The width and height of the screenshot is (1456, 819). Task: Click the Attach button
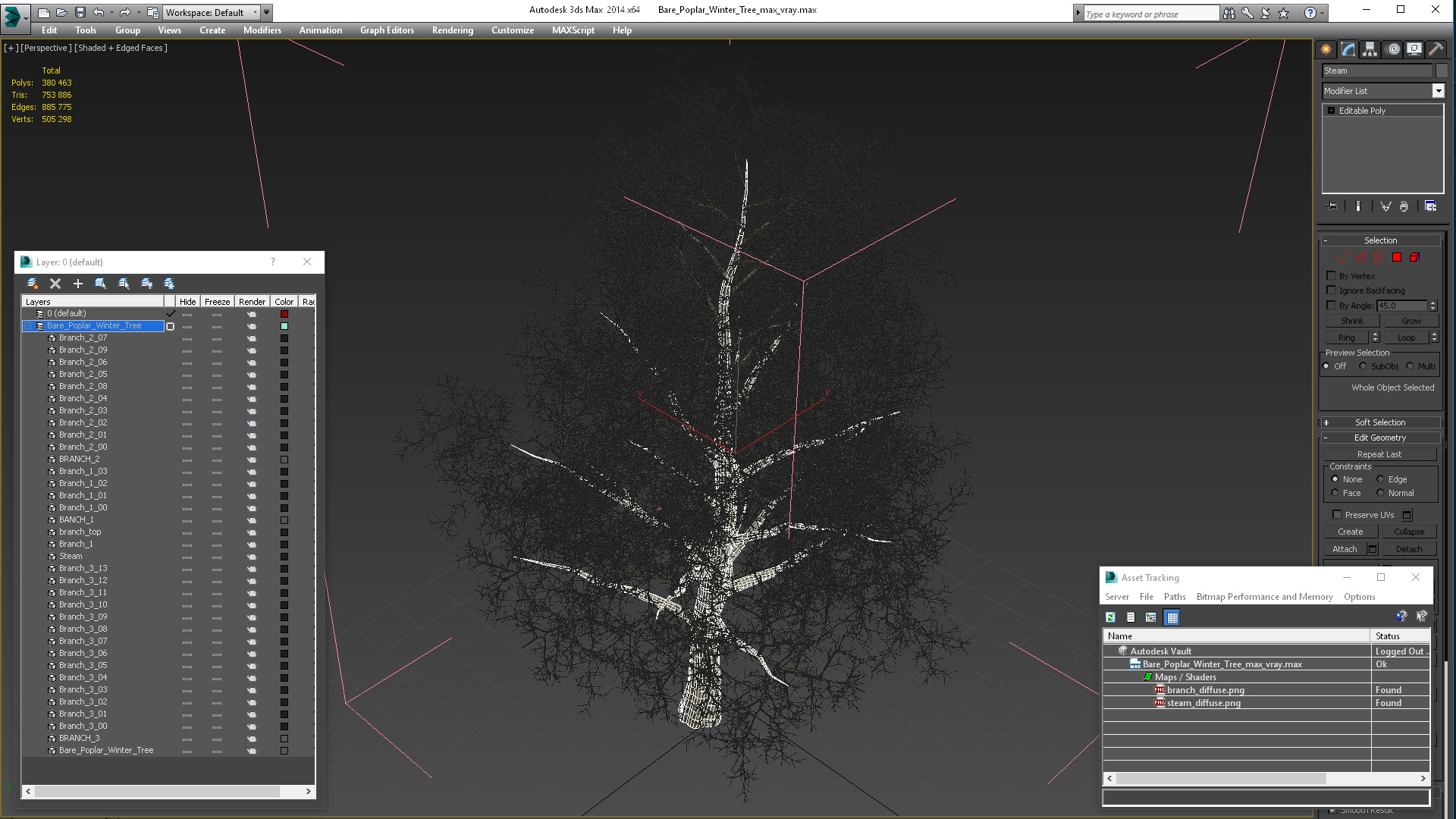(x=1345, y=549)
